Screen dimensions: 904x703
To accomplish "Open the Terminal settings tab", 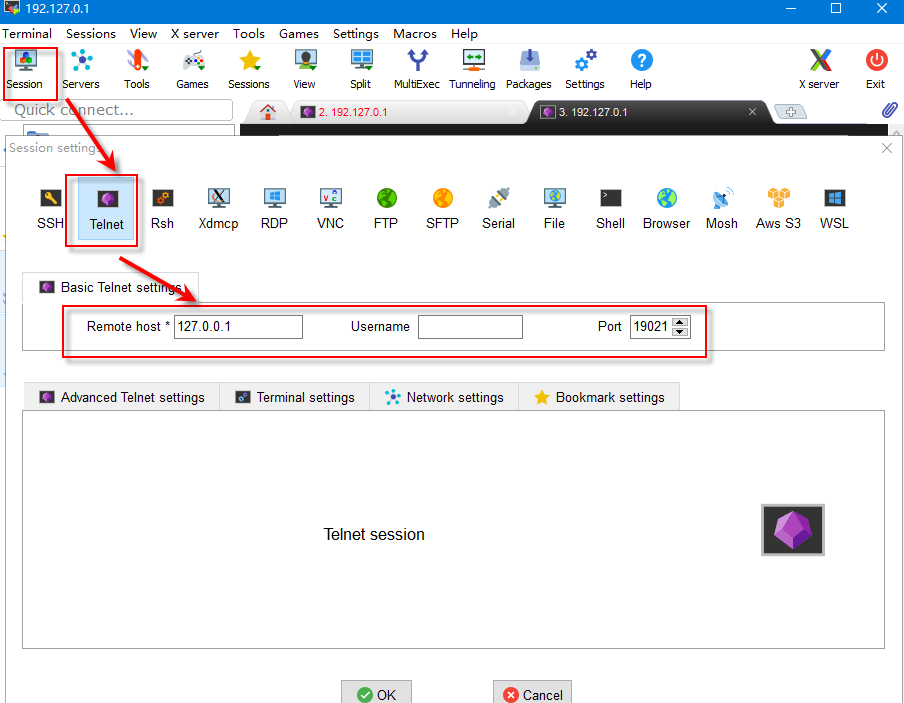I will [x=295, y=397].
